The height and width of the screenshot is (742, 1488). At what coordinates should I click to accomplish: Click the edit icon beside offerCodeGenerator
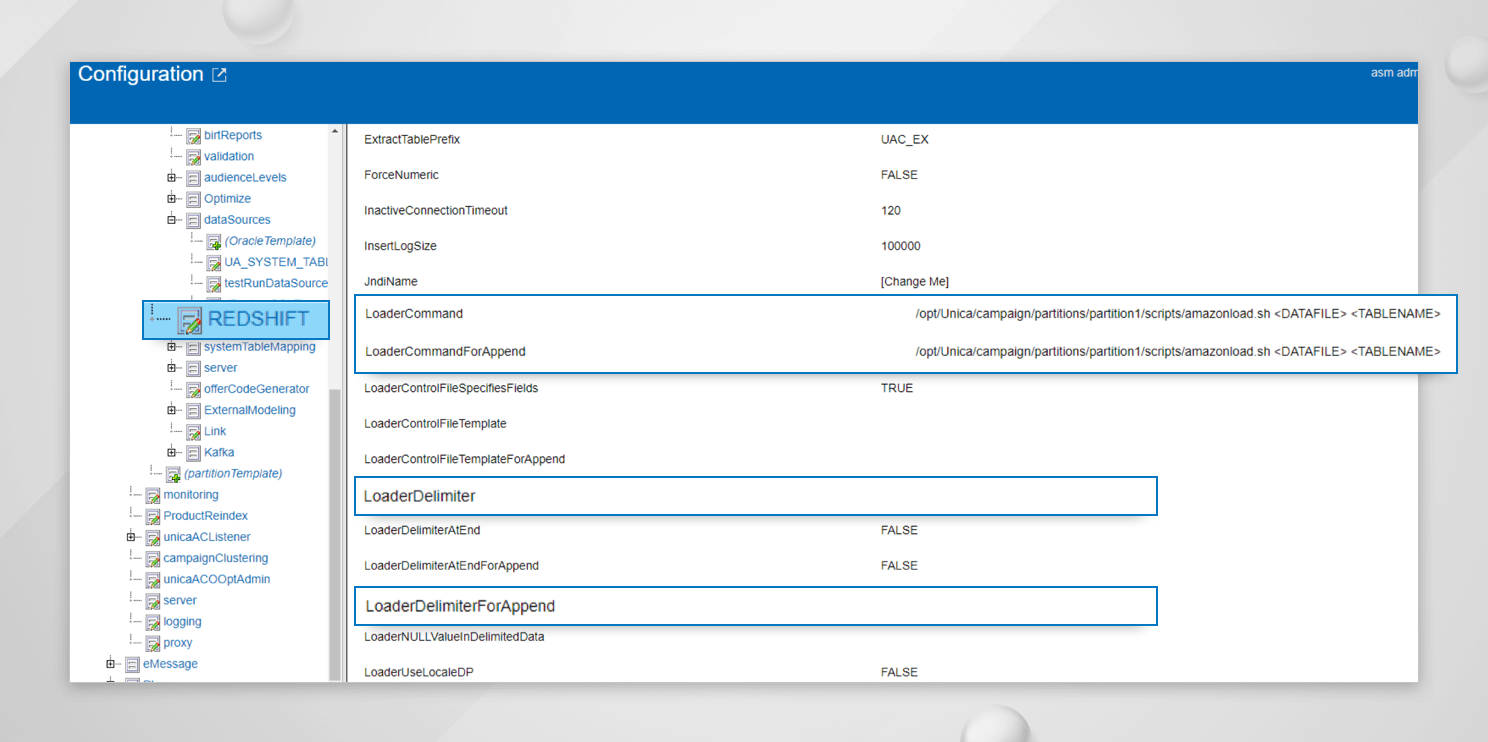pos(193,388)
